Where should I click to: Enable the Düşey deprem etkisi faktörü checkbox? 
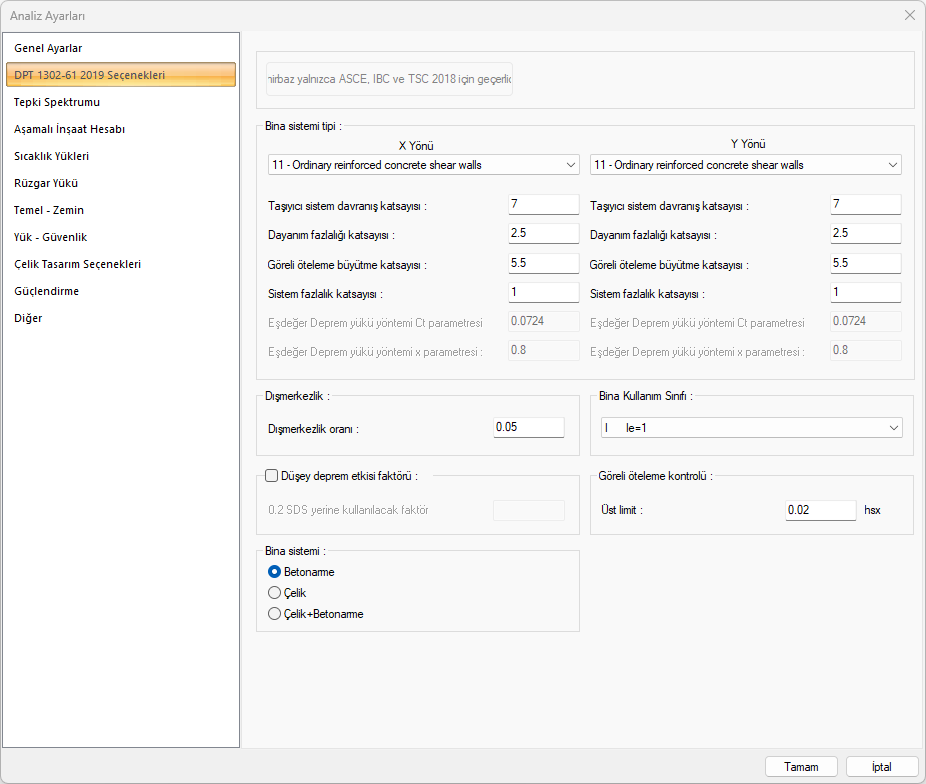click(x=272, y=476)
